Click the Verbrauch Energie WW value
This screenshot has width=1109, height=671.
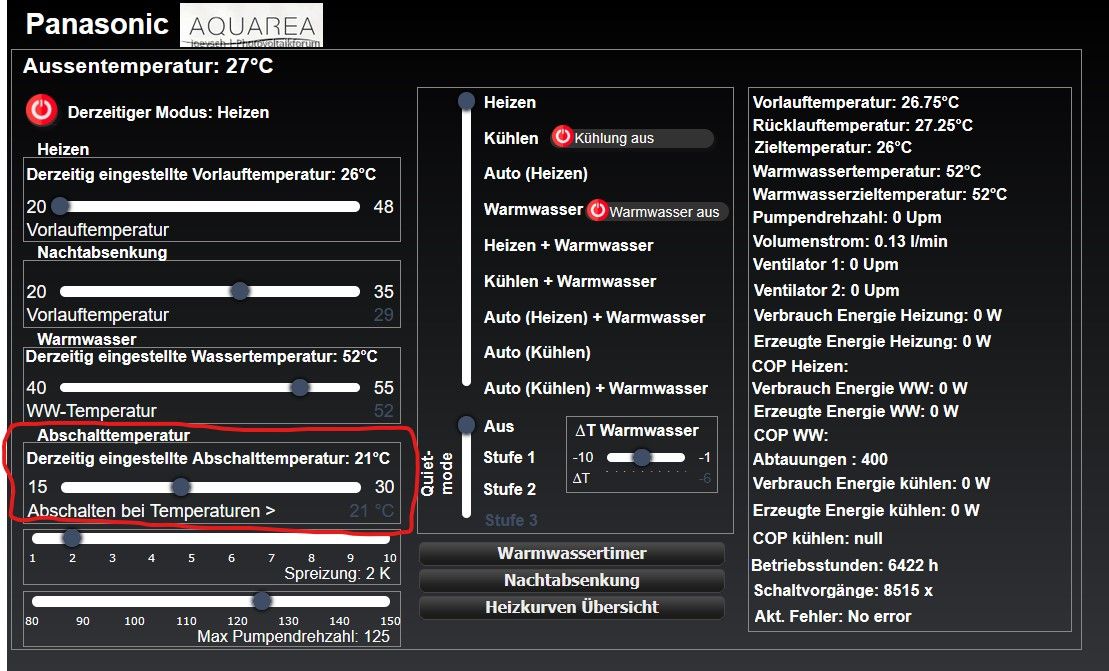click(x=859, y=388)
